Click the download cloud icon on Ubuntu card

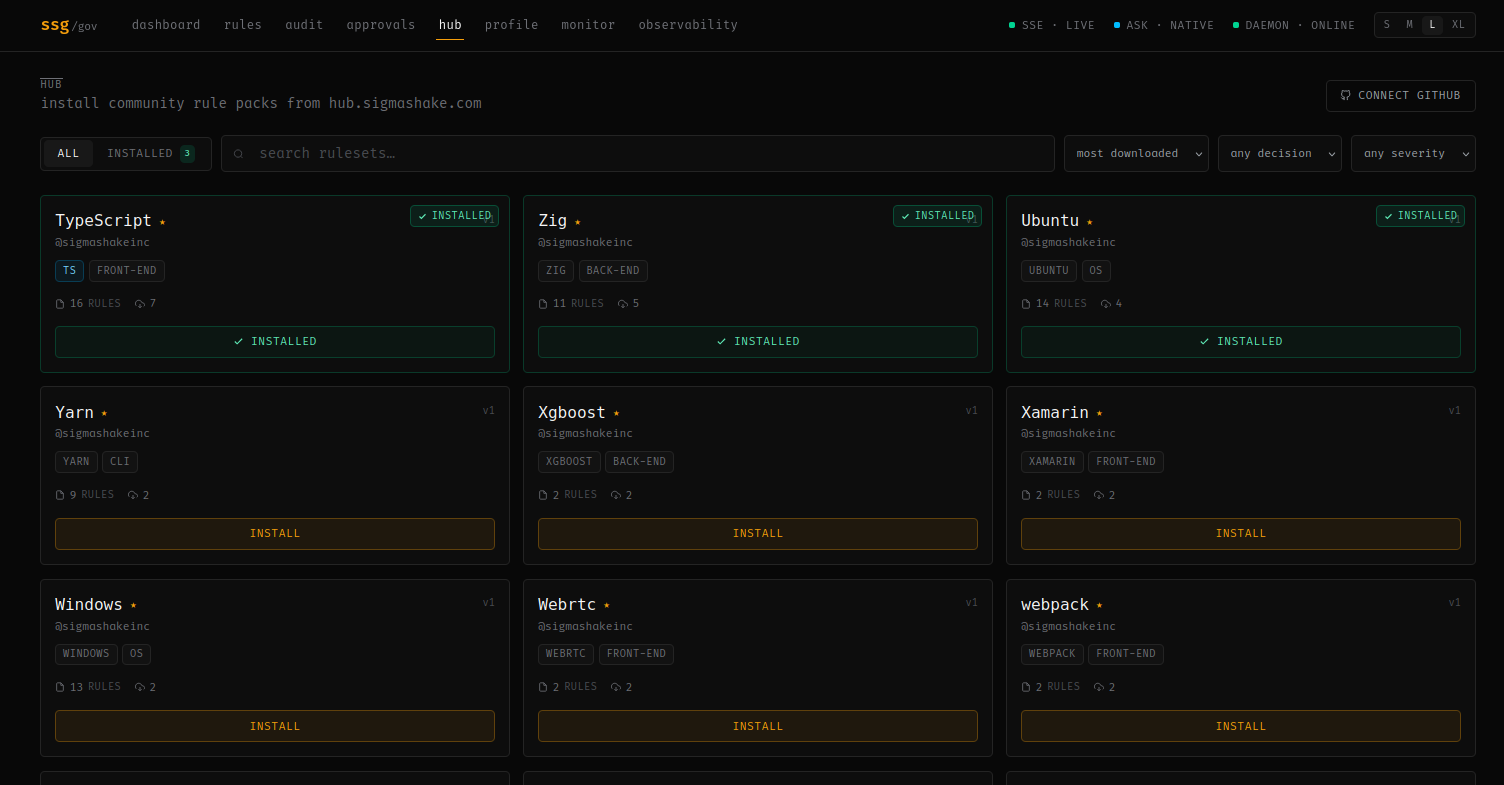click(x=1106, y=304)
